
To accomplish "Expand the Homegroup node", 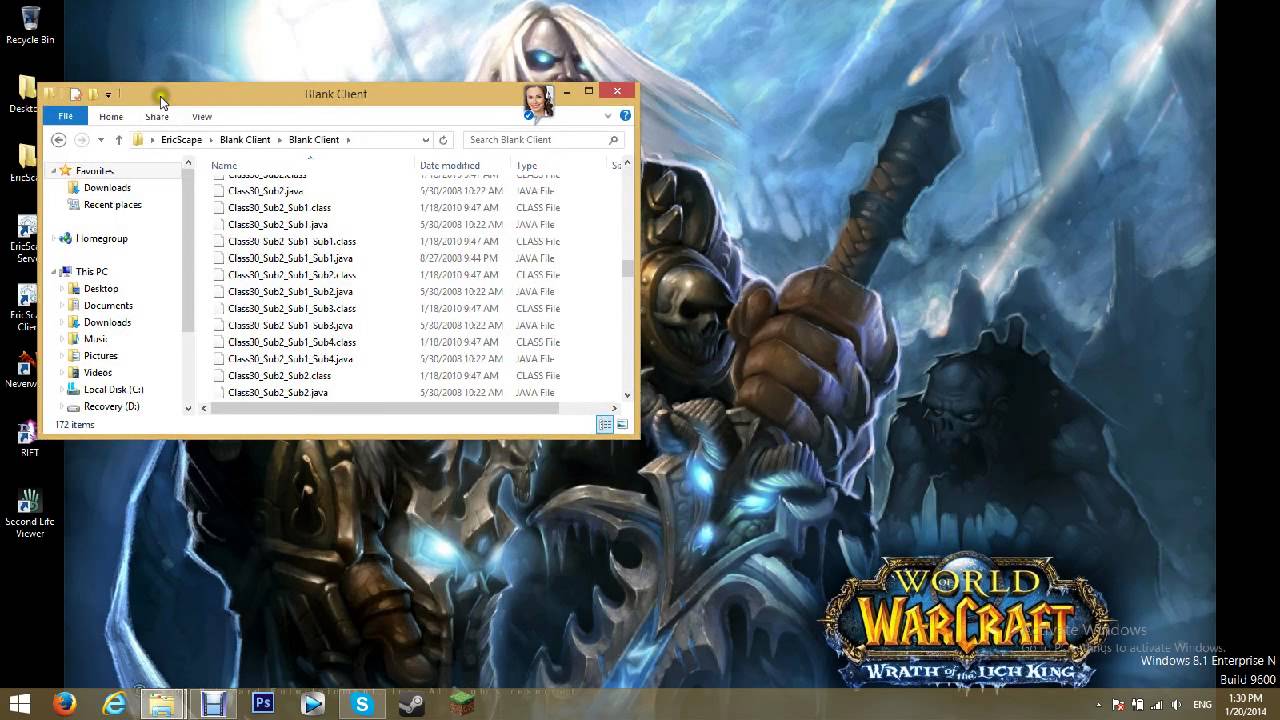I will click(54, 239).
